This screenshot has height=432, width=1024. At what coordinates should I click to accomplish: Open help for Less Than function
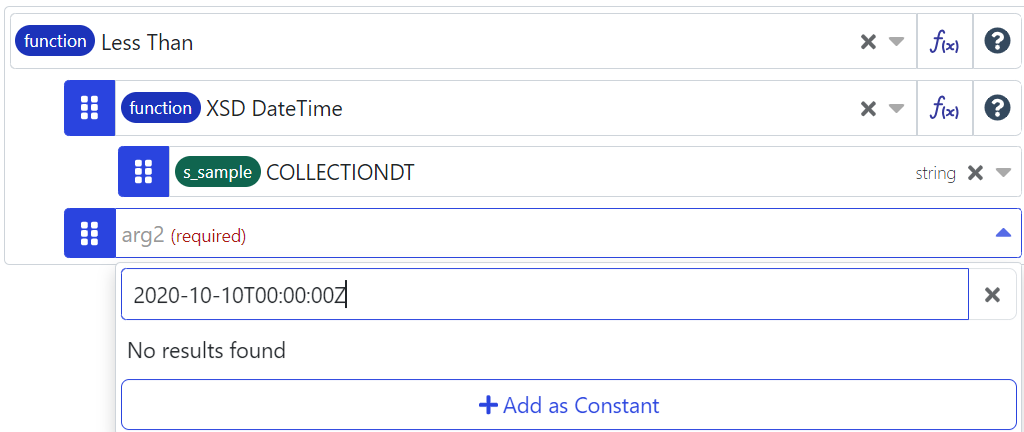point(997,41)
